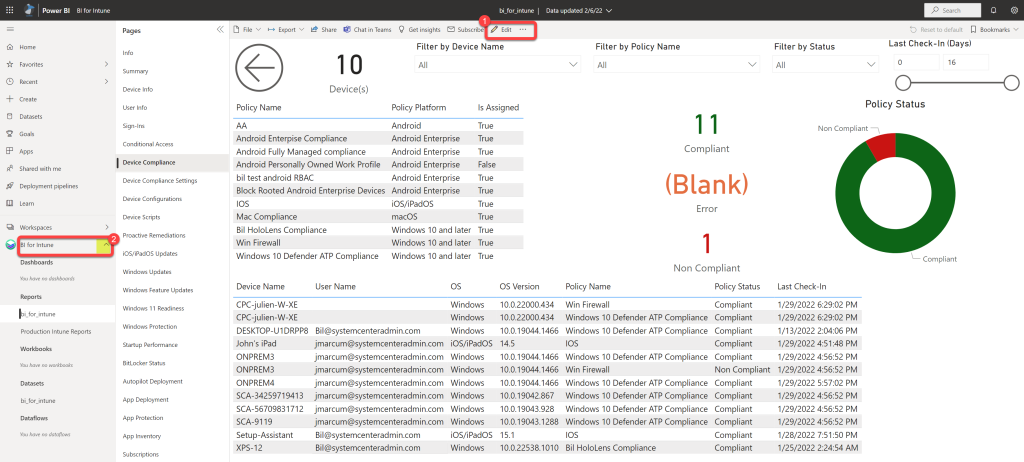Collapse the Pages pane with double chevron
Image resolution: width=1024 pixels, height=462 pixels.
220,30
